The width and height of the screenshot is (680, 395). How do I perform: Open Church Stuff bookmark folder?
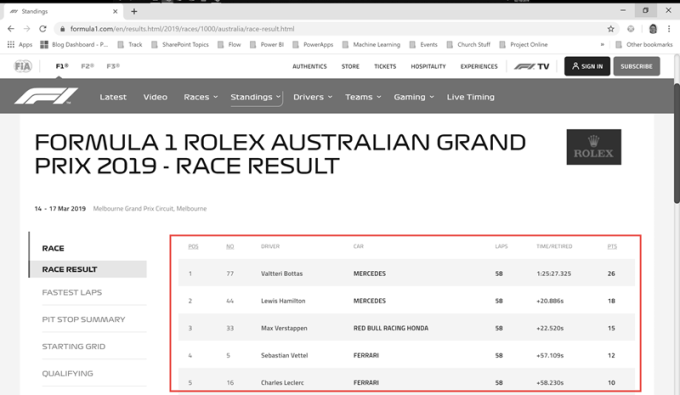[x=468, y=44]
